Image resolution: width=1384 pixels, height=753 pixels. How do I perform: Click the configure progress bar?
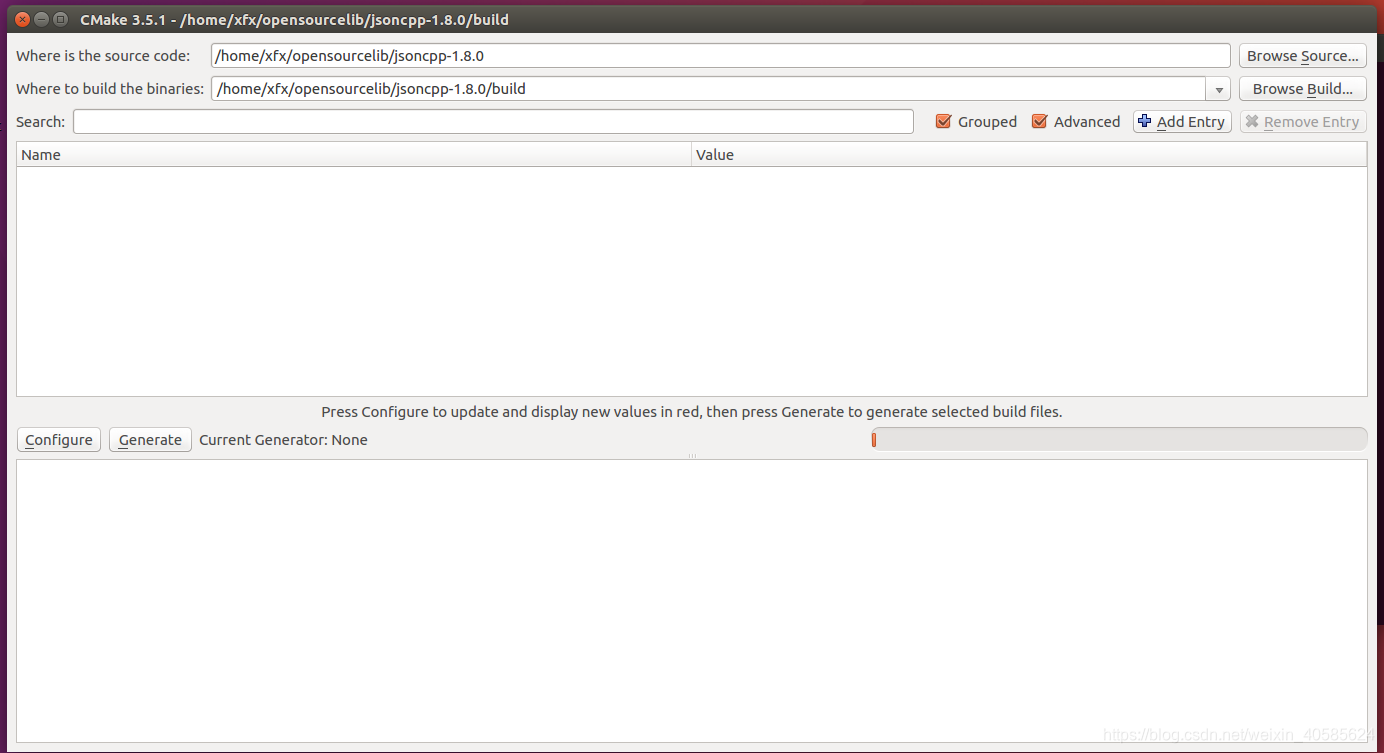pos(1119,440)
